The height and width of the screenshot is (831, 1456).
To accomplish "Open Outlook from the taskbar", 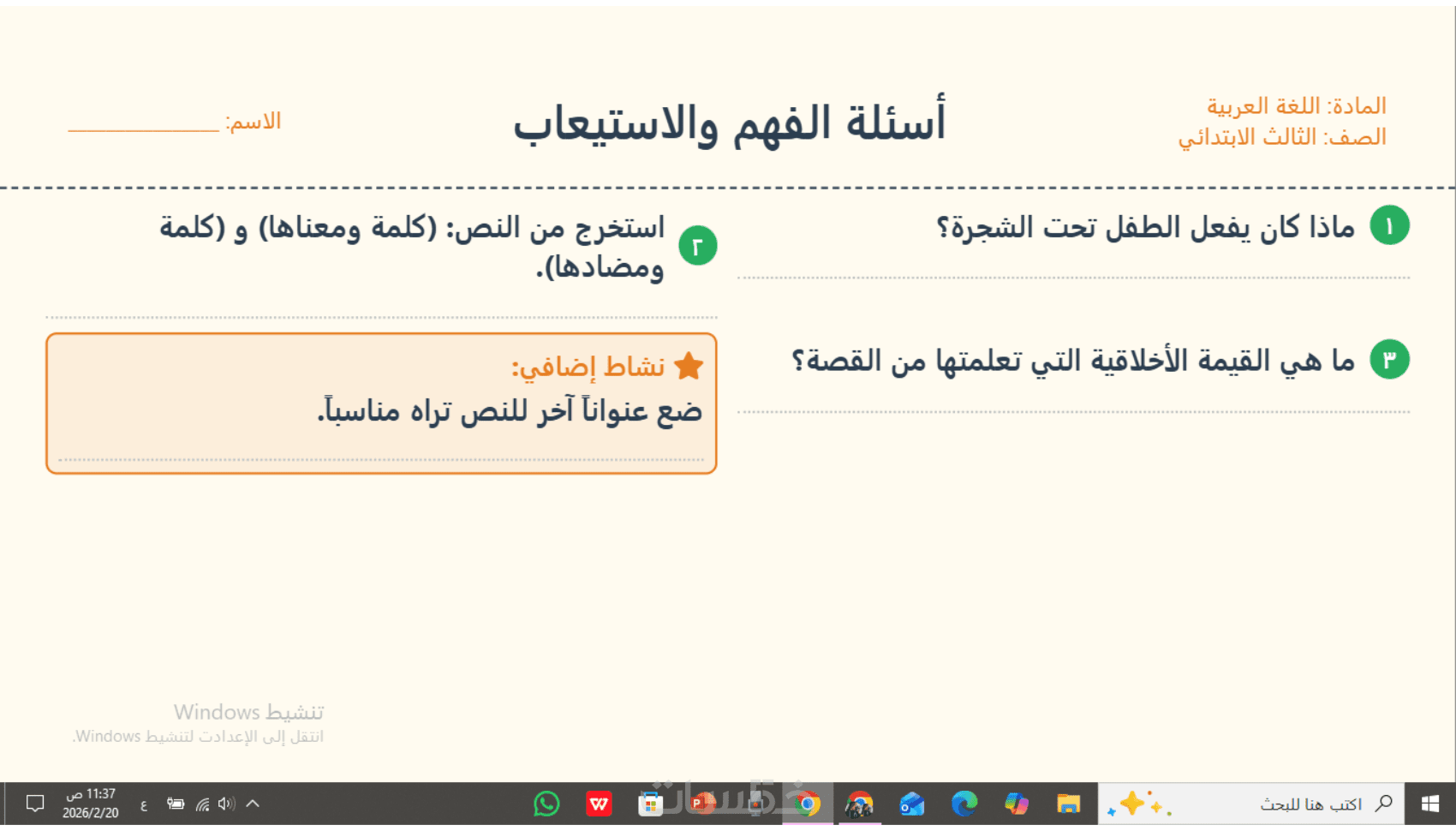I will [x=911, y=804].
